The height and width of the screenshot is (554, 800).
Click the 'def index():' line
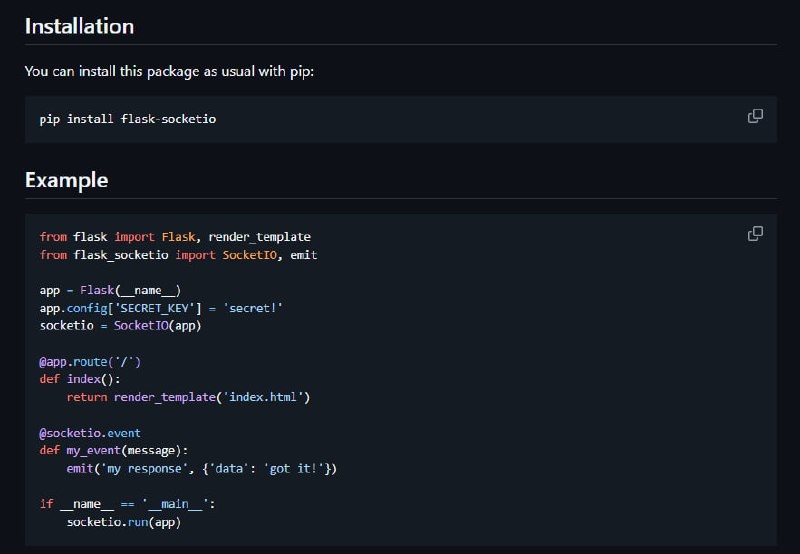click(x=80, y=379)
